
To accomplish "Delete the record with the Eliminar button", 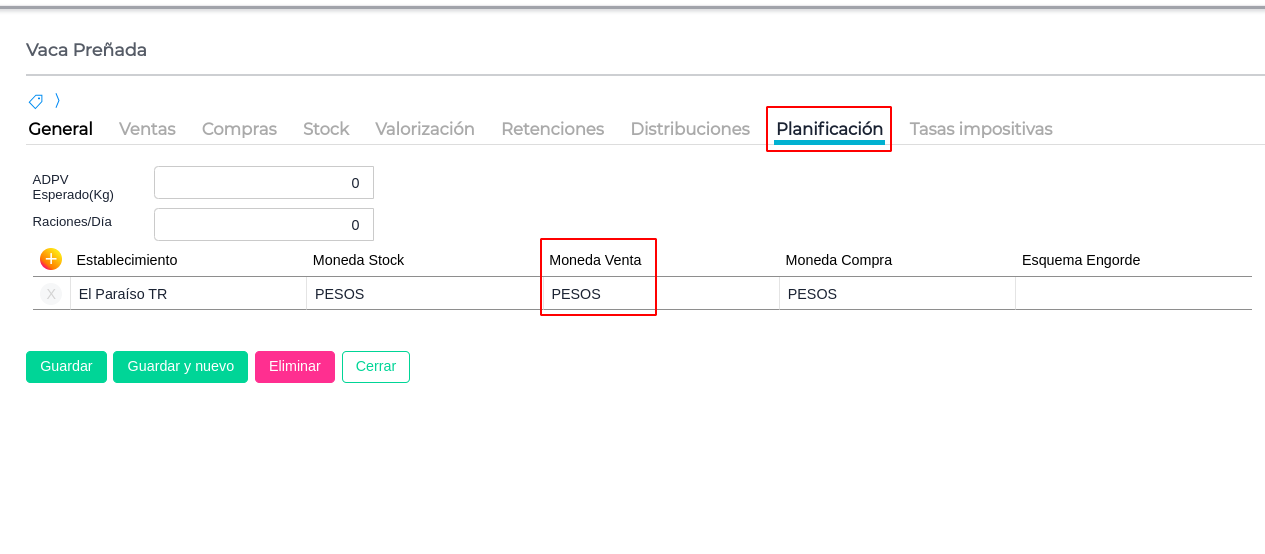I will pos(295,367).
